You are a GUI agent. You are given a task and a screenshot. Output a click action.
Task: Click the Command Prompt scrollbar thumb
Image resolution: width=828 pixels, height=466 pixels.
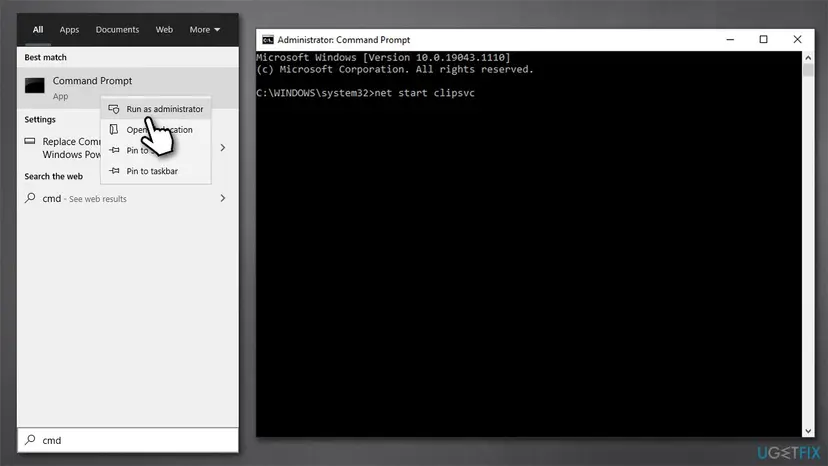point(808,70)
